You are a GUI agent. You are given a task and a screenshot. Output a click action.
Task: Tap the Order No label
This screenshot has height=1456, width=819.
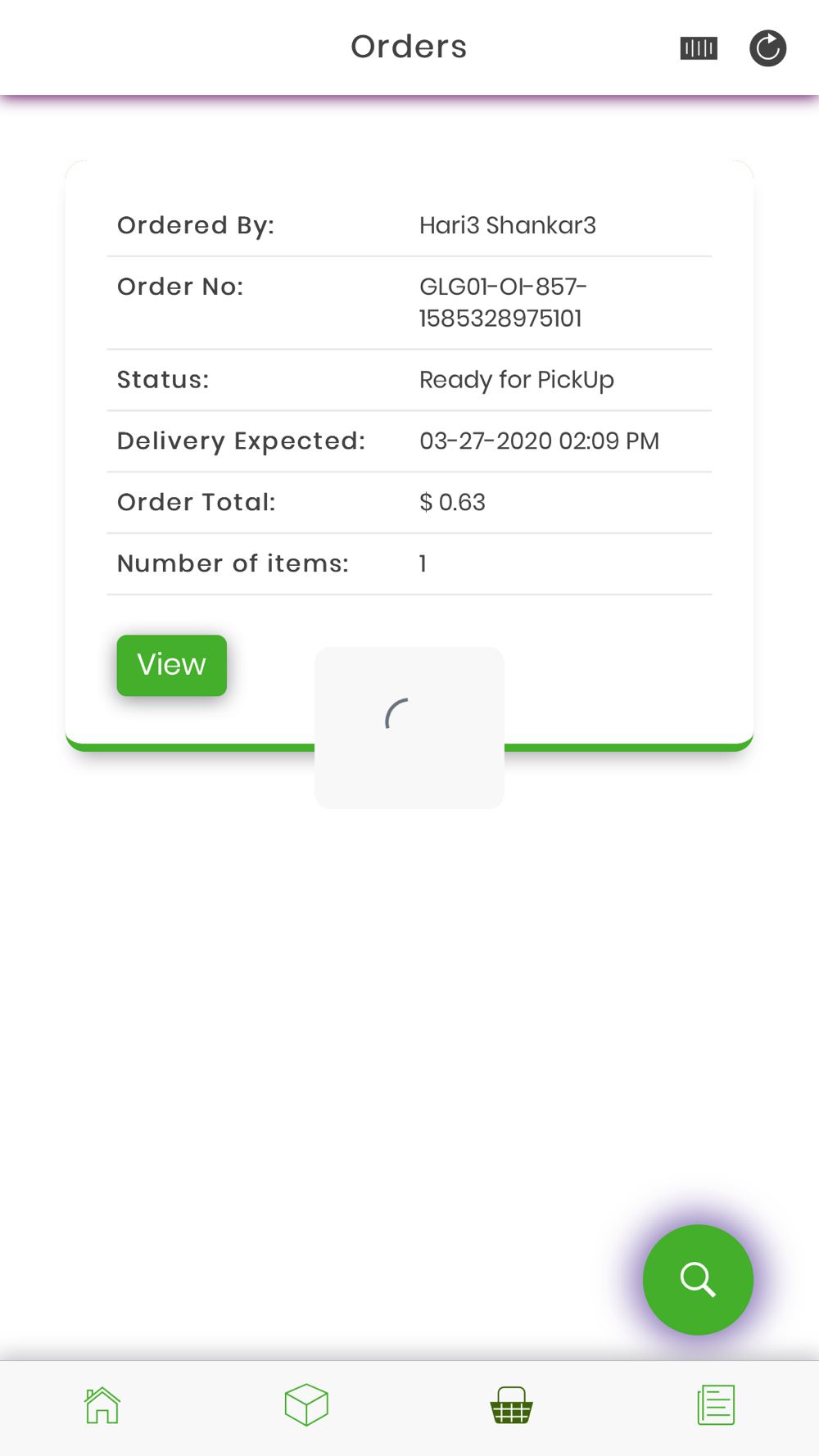tap(180, 287)
